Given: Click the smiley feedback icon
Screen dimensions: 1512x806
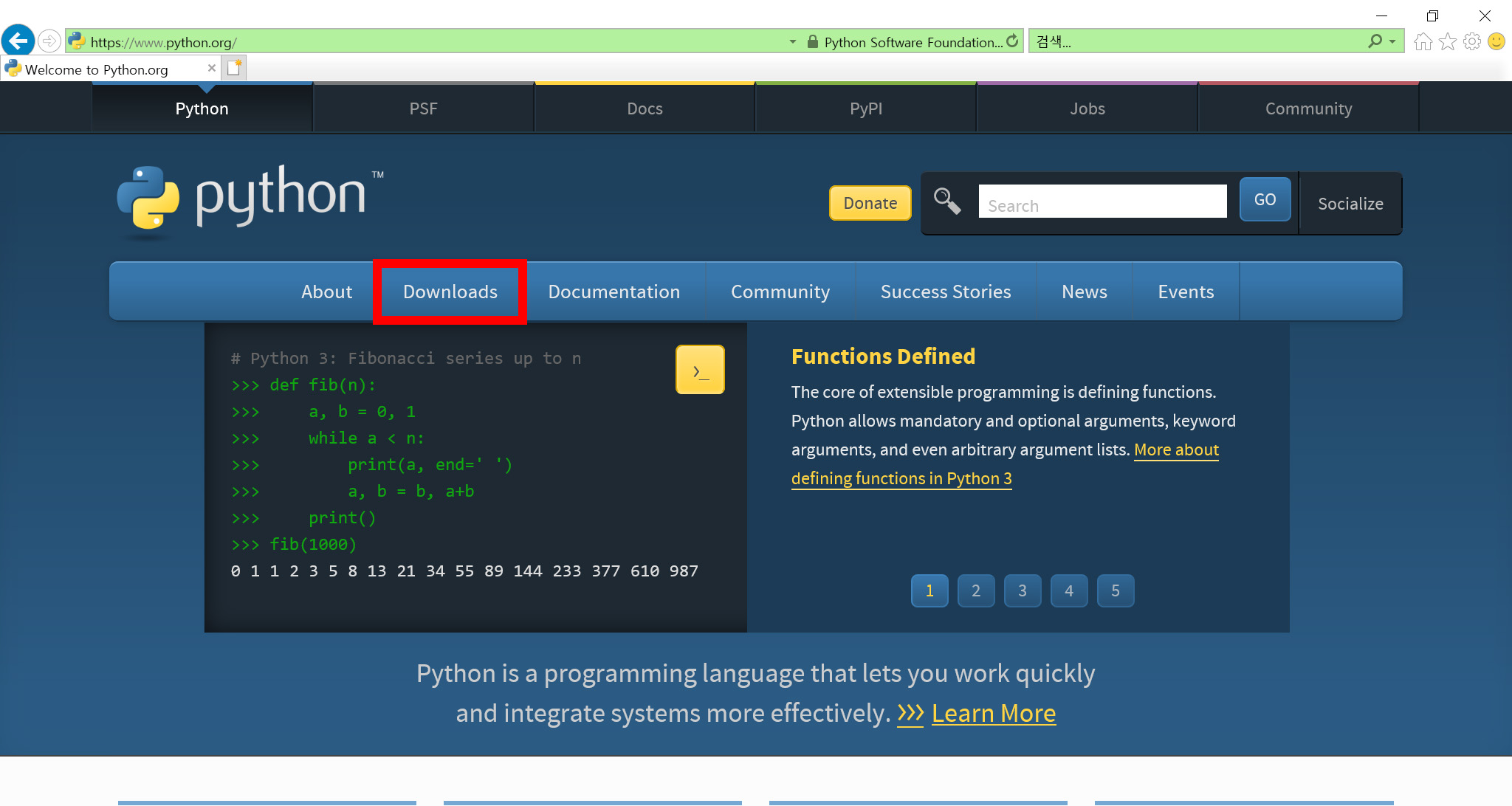Looking at the screenshot, I should (1496, 41).
